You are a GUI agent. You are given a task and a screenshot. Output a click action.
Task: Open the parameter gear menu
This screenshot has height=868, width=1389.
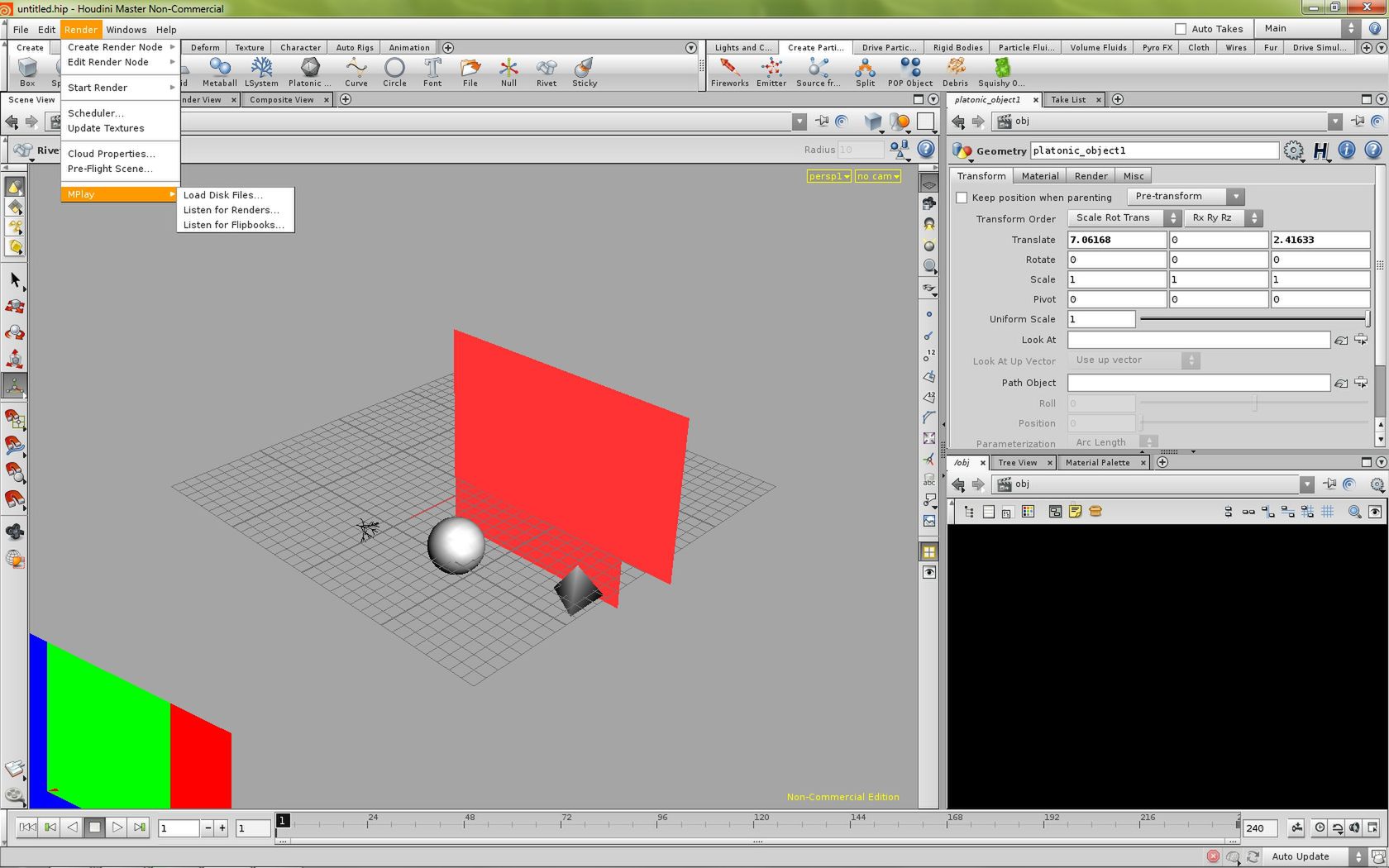[1293, 150]
